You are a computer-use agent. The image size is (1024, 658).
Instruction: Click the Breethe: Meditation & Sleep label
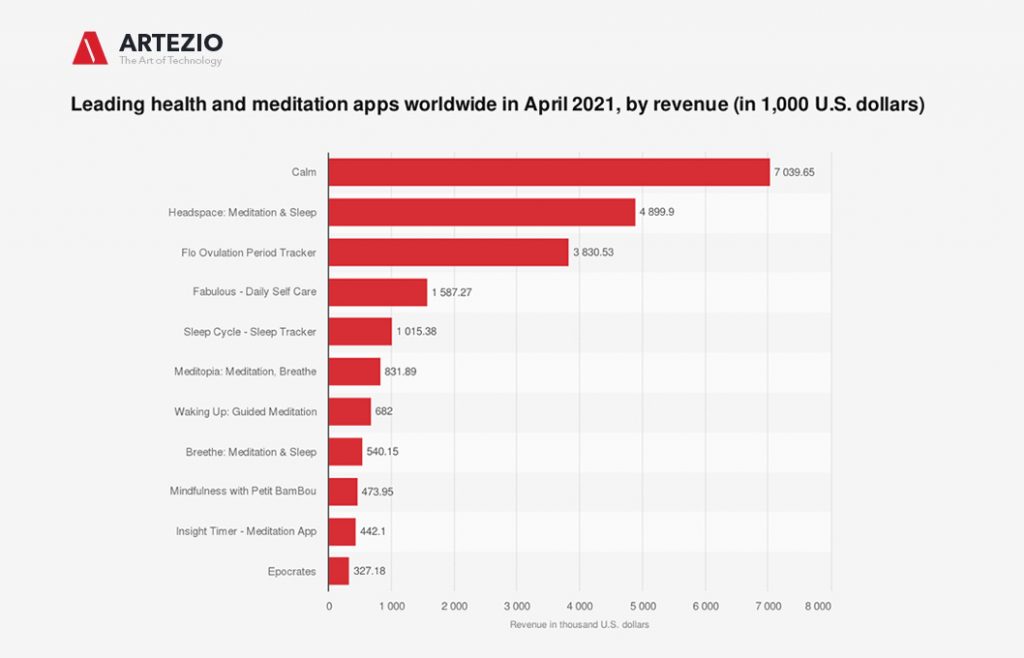point(251,452)
